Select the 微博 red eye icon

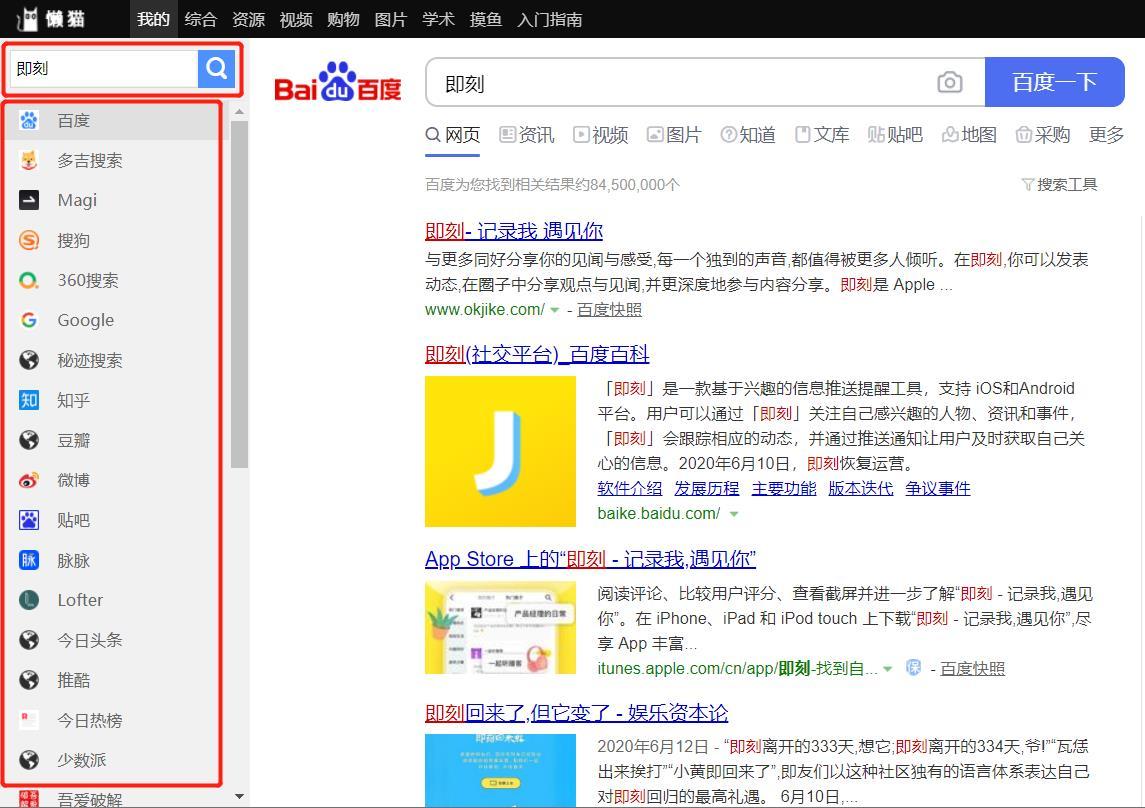click(x=28, y=480)
